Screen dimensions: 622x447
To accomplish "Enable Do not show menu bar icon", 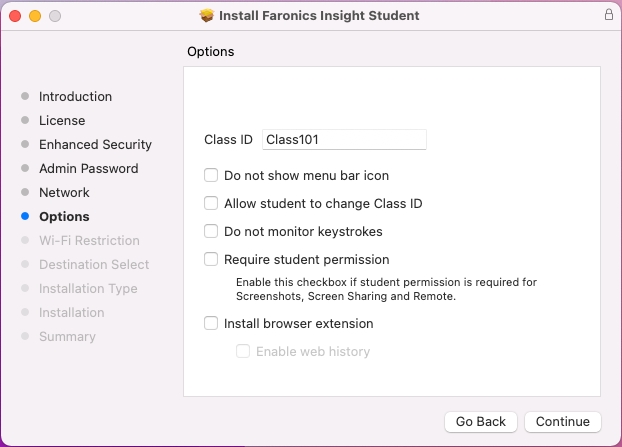I will click(x=211, y=175).
